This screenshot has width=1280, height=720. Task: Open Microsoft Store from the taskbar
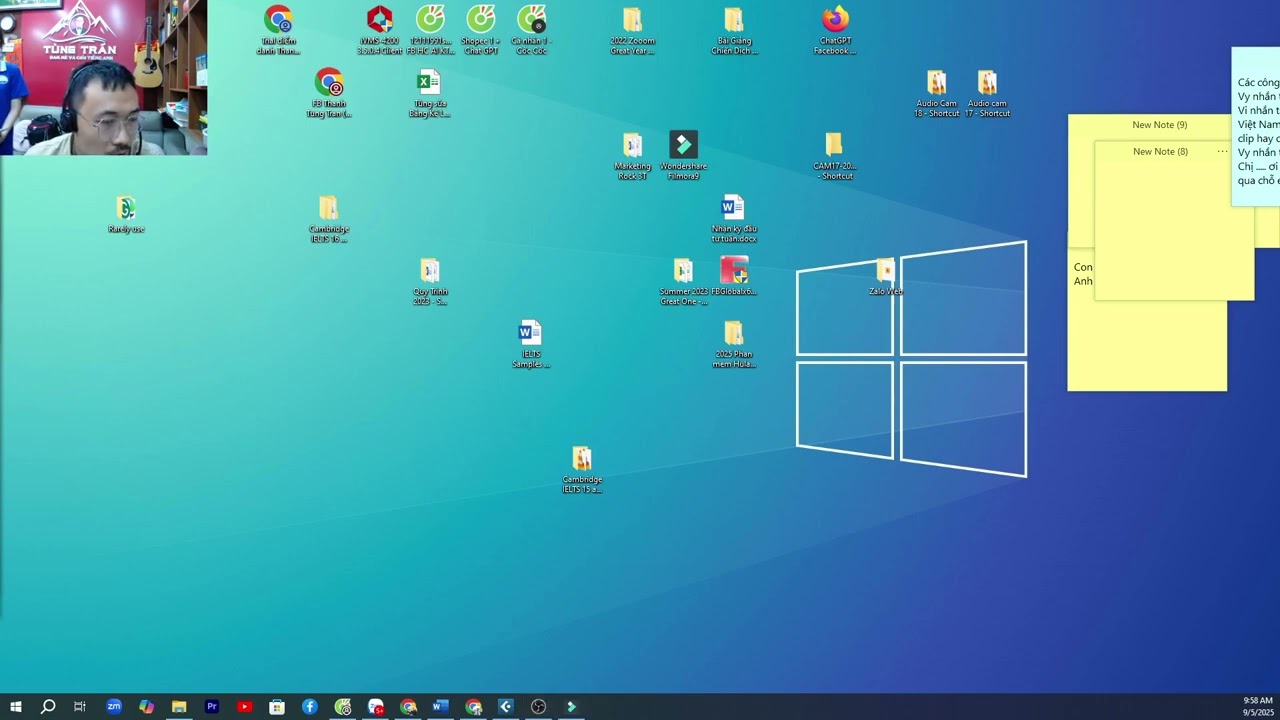[277, 707]
